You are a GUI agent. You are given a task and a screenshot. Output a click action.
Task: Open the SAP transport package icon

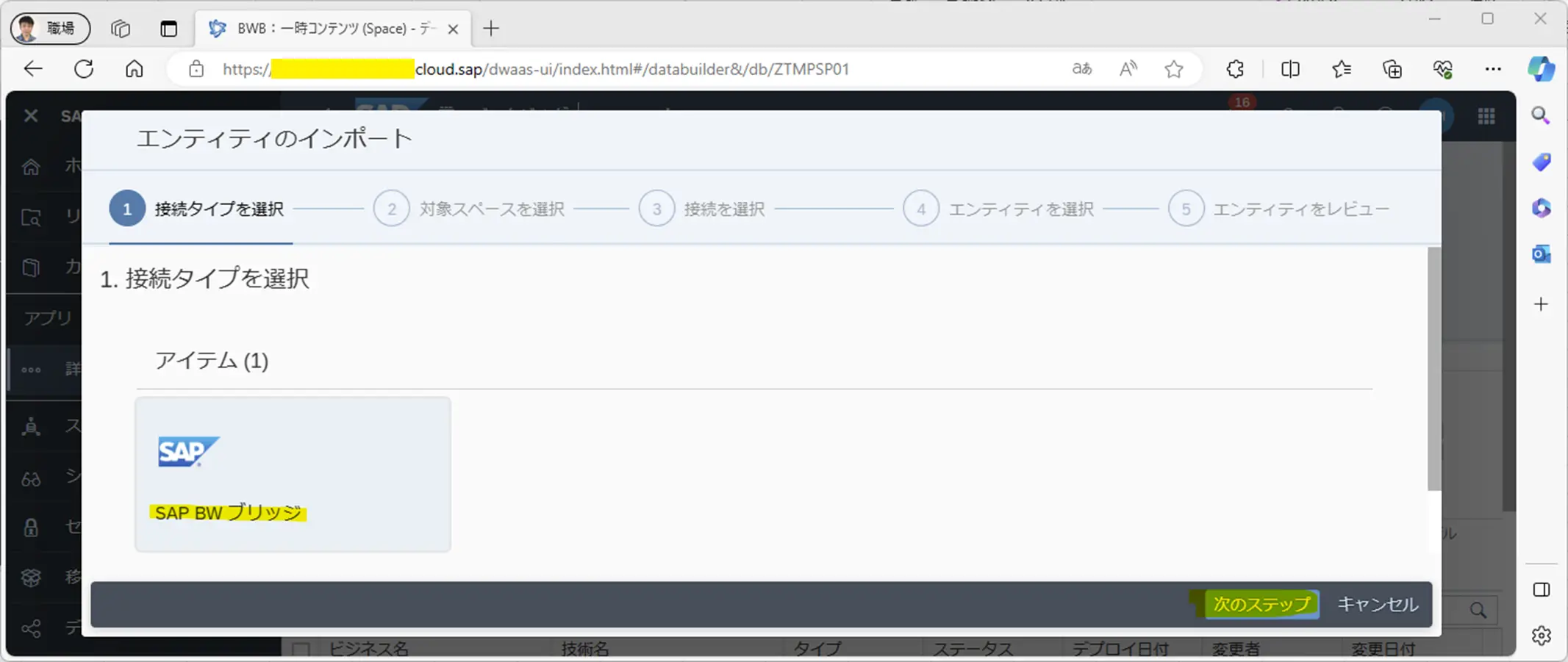pos(31,578)
